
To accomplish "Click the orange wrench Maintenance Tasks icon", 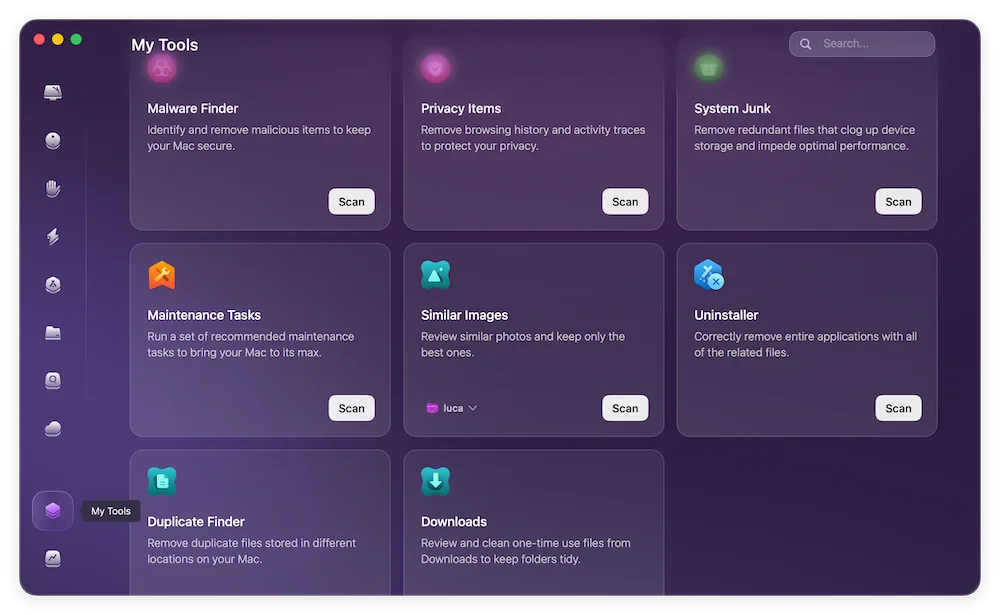I will pyautogui.click(x=162, y=275).
